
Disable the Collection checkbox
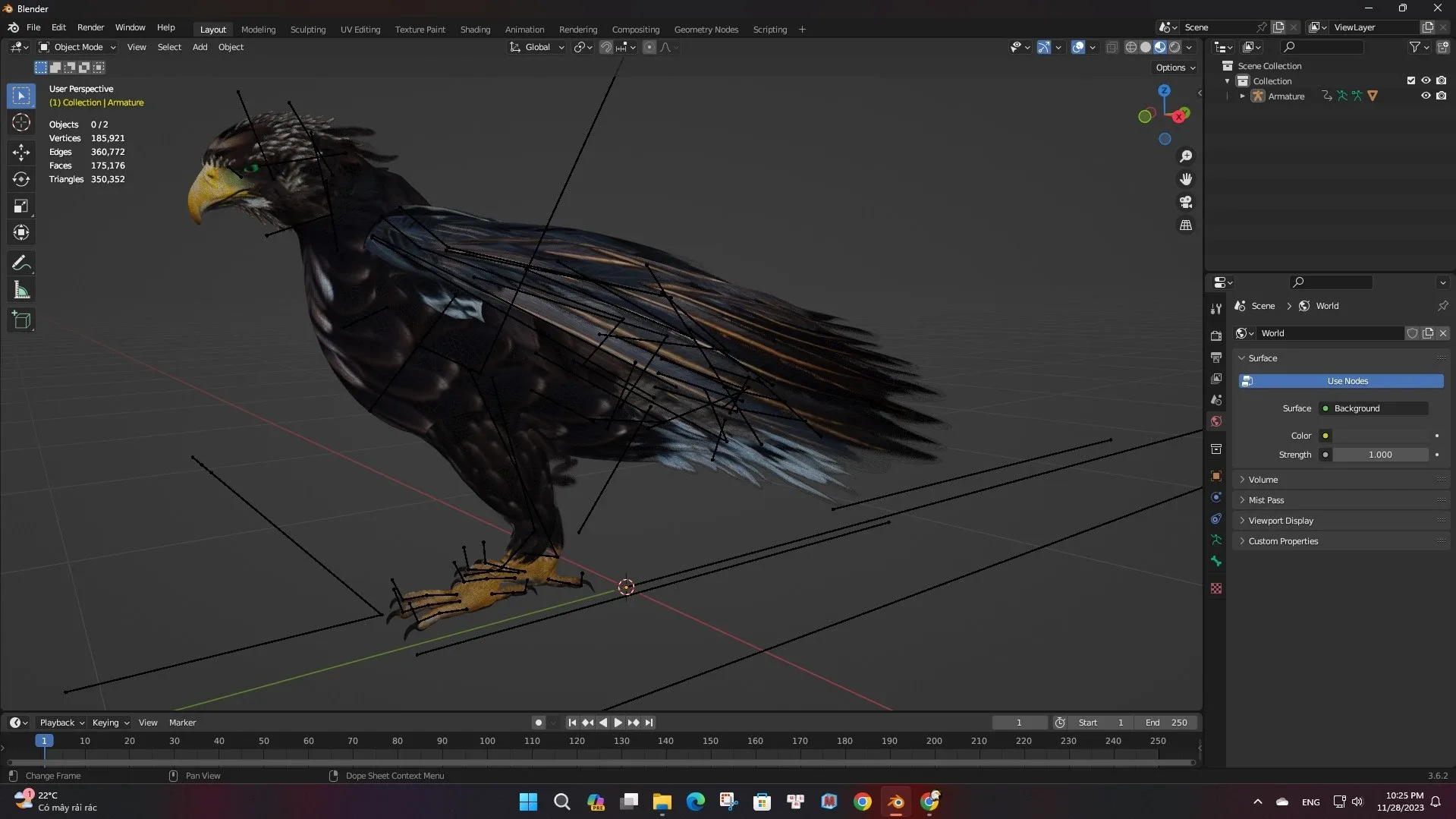[x=1410, y=80]
